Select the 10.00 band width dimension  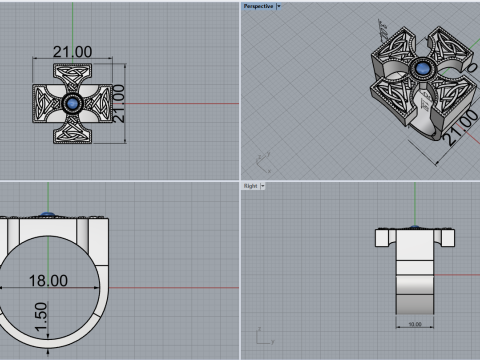[x=415, y=324]
